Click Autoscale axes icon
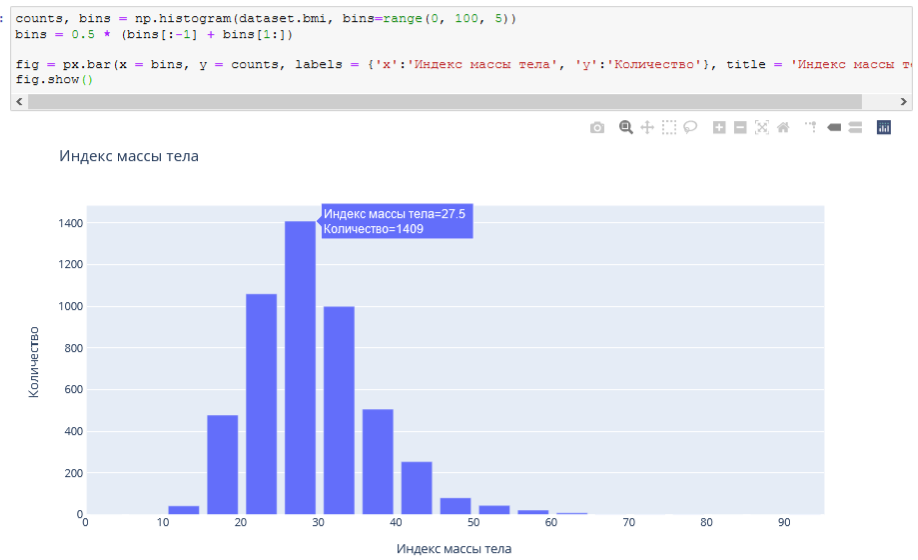The height and width of the screenshot is (560, 918). (762, 128)
